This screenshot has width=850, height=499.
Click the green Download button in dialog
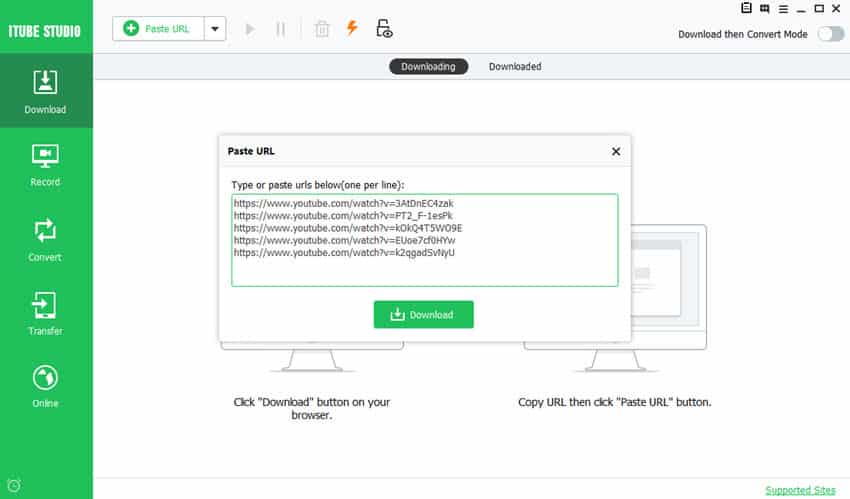tap(423, 314)
